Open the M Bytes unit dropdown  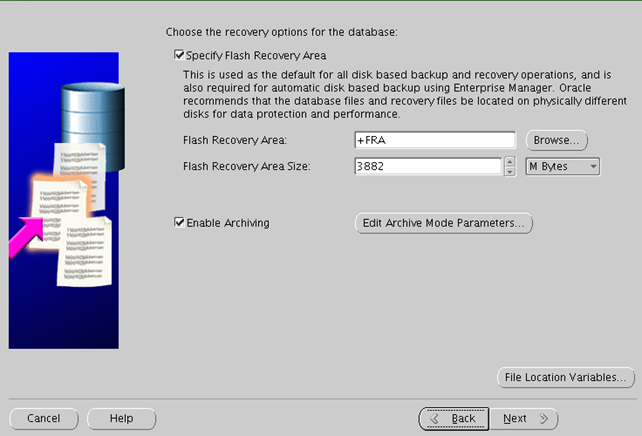(x=563, y=166)
